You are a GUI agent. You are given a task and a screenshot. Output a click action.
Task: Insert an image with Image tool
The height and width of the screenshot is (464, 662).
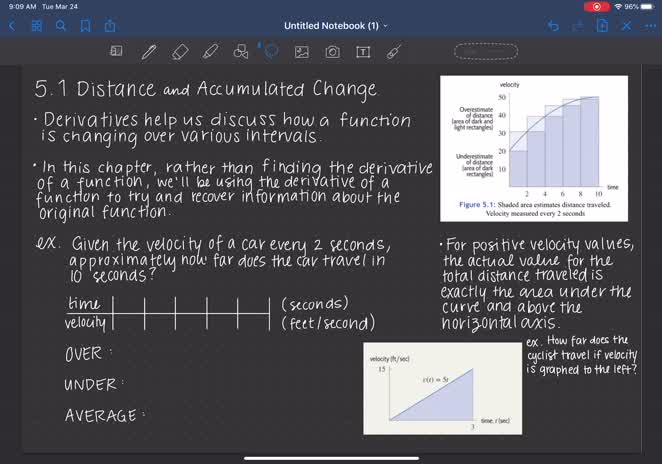point(301,50)
